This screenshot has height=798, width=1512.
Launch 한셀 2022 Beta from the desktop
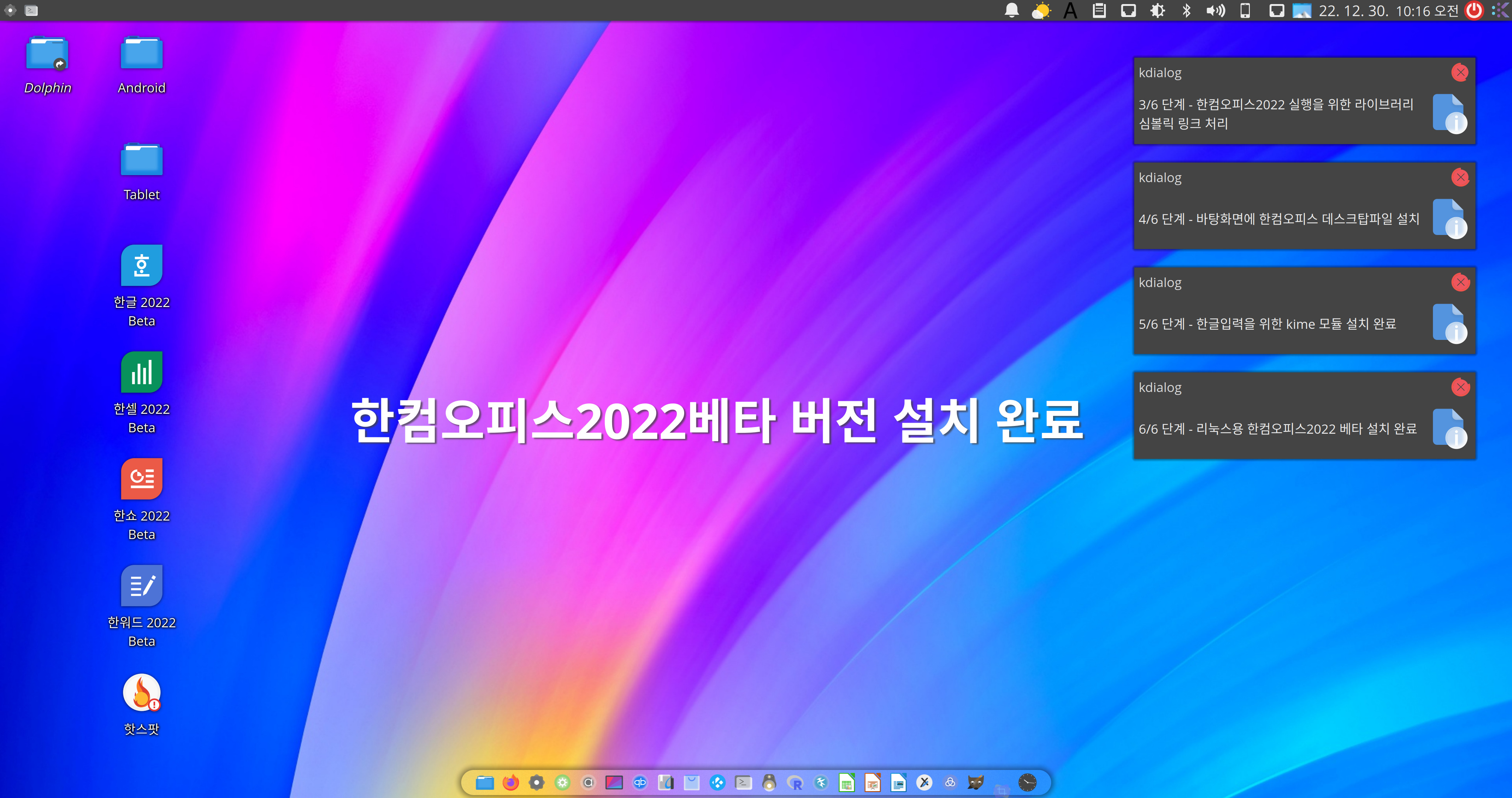click(141, 372)
